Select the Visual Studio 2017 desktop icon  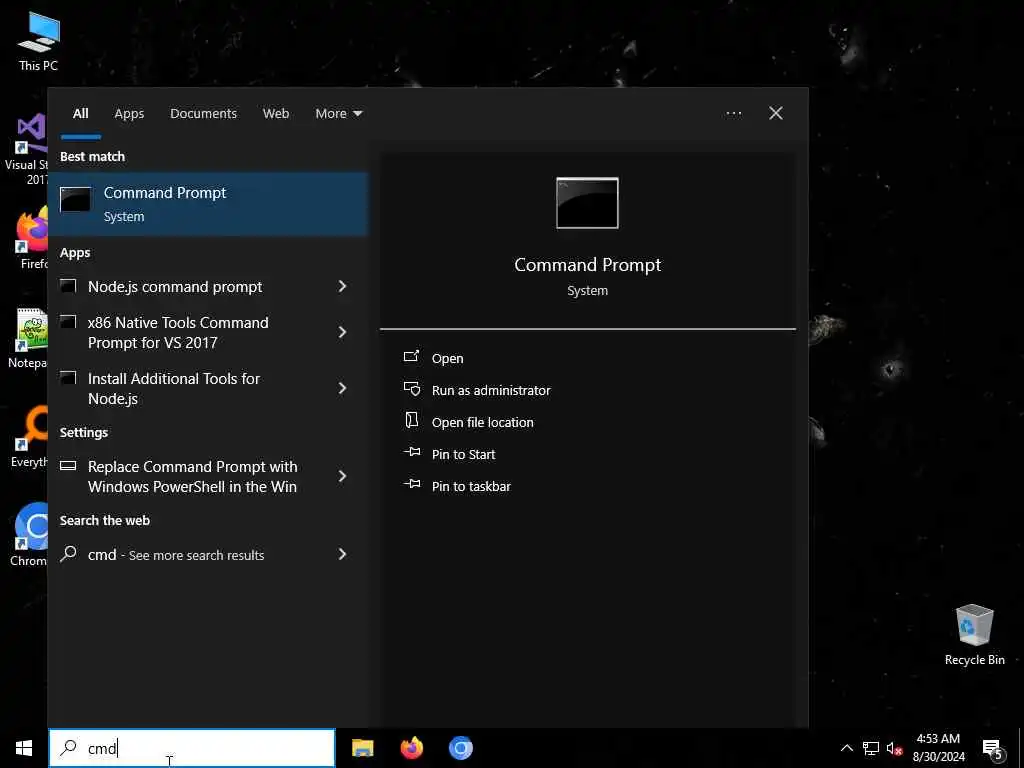[27, 150]
